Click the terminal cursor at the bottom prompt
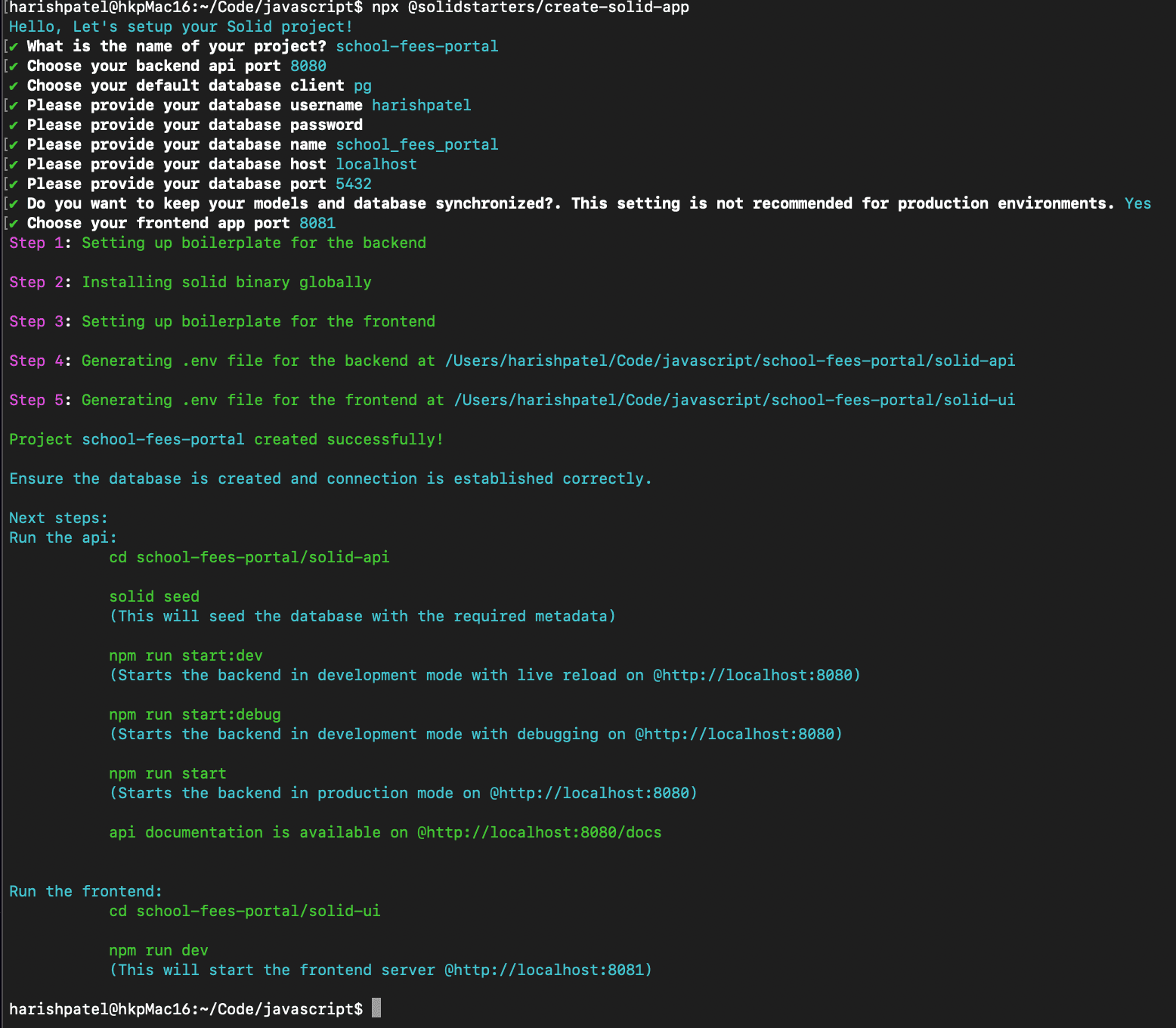 pyautogui.click(x=376, y=1008)
